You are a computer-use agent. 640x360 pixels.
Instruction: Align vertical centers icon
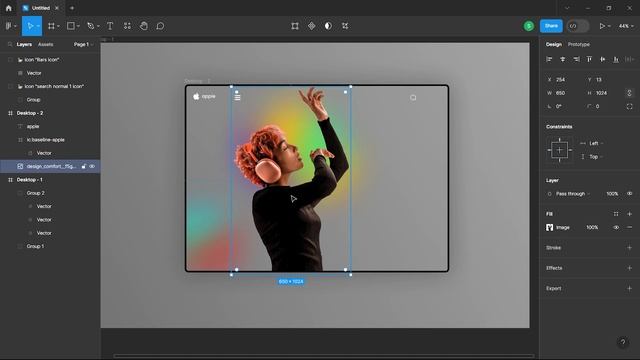602,59
